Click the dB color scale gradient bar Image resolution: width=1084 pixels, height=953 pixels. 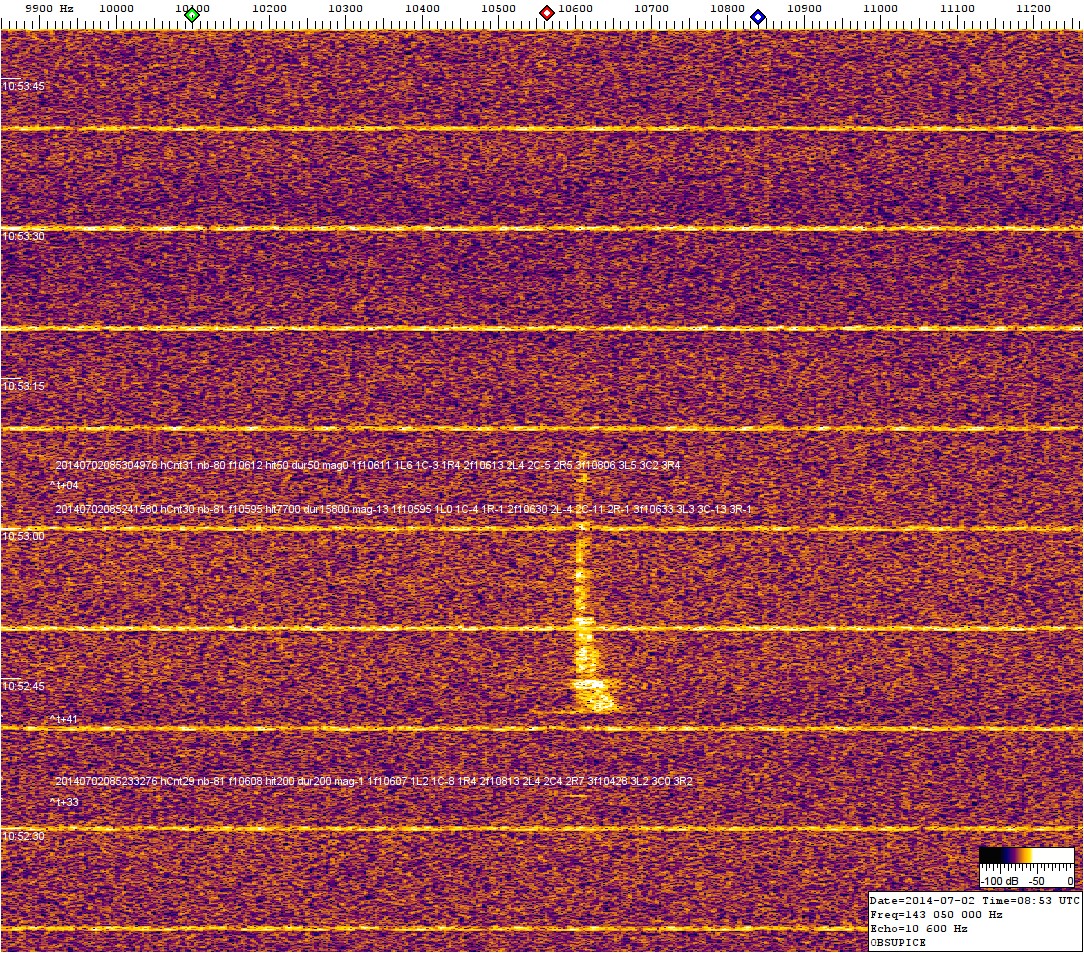pos(1026,855)
